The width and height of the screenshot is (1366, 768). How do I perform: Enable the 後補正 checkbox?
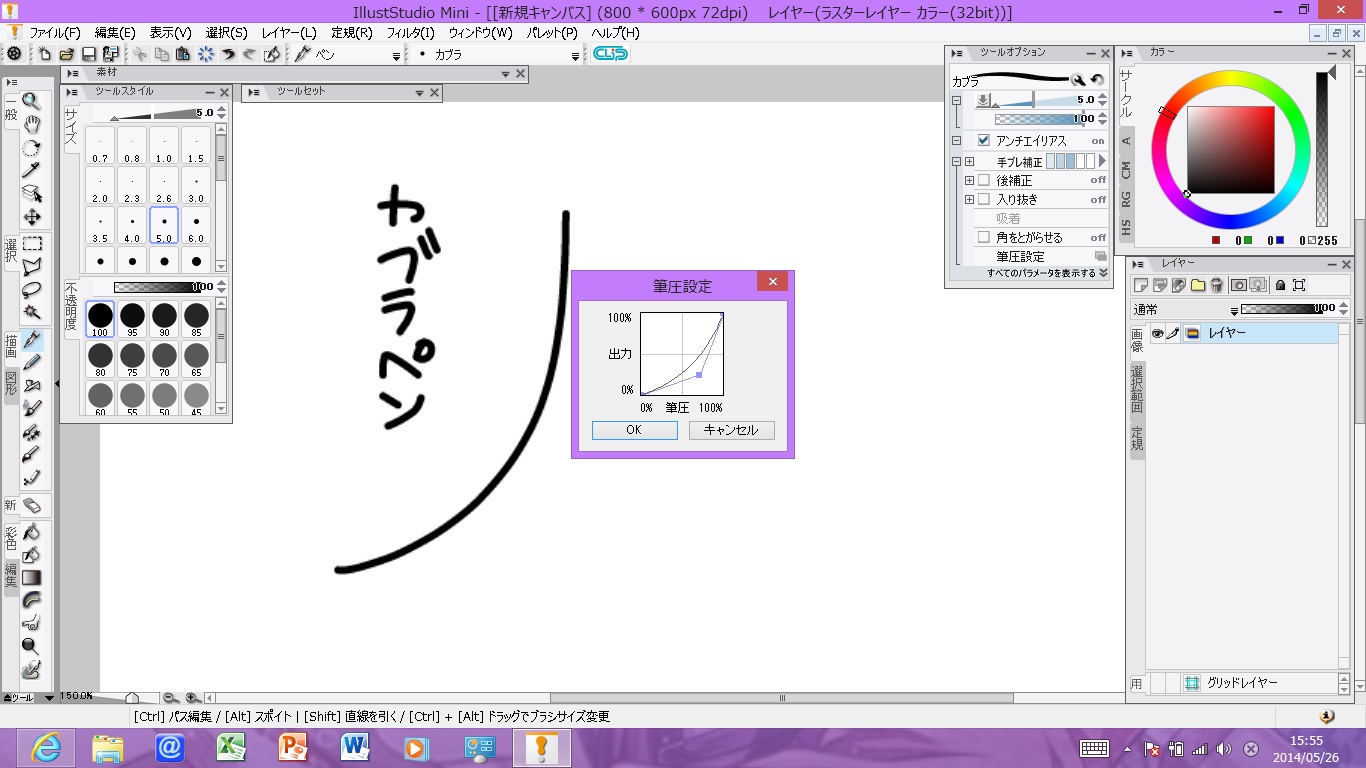984,180
